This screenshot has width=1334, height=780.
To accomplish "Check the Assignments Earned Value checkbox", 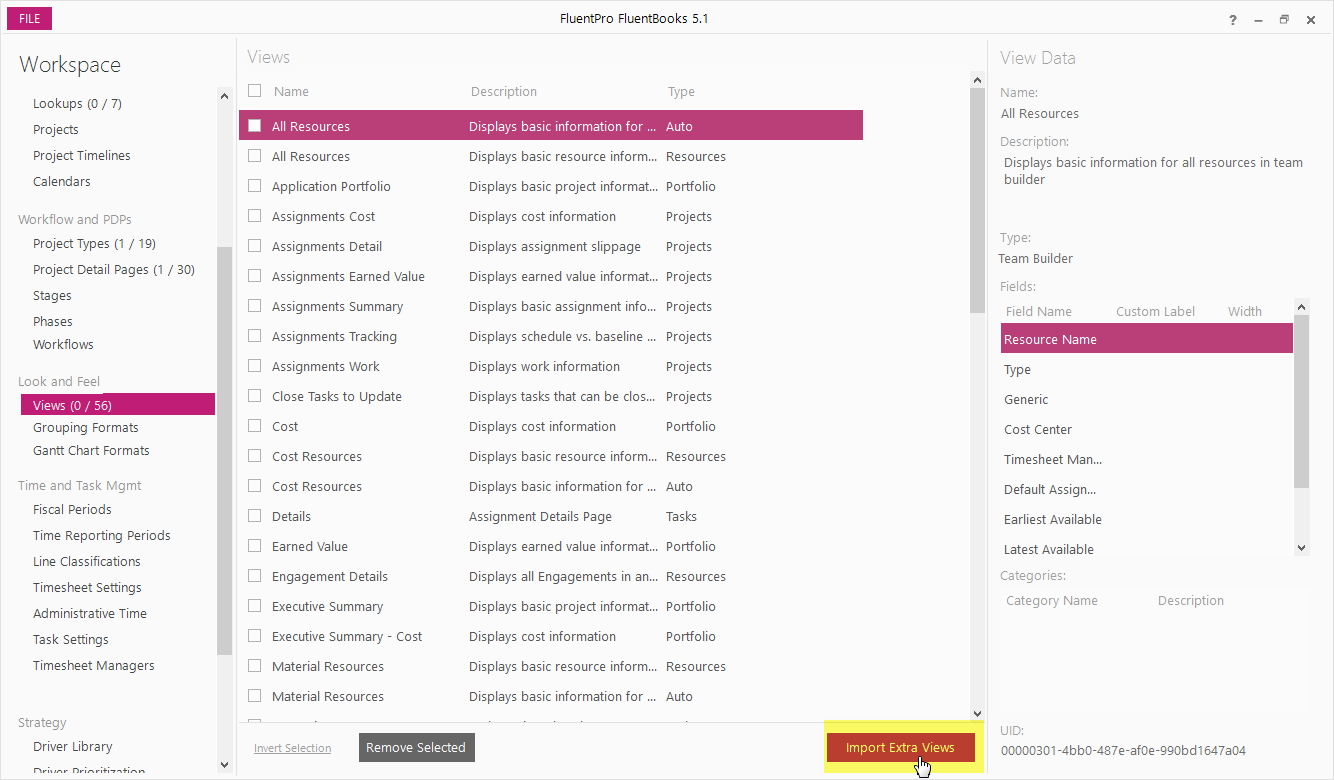I will point(255,276).
